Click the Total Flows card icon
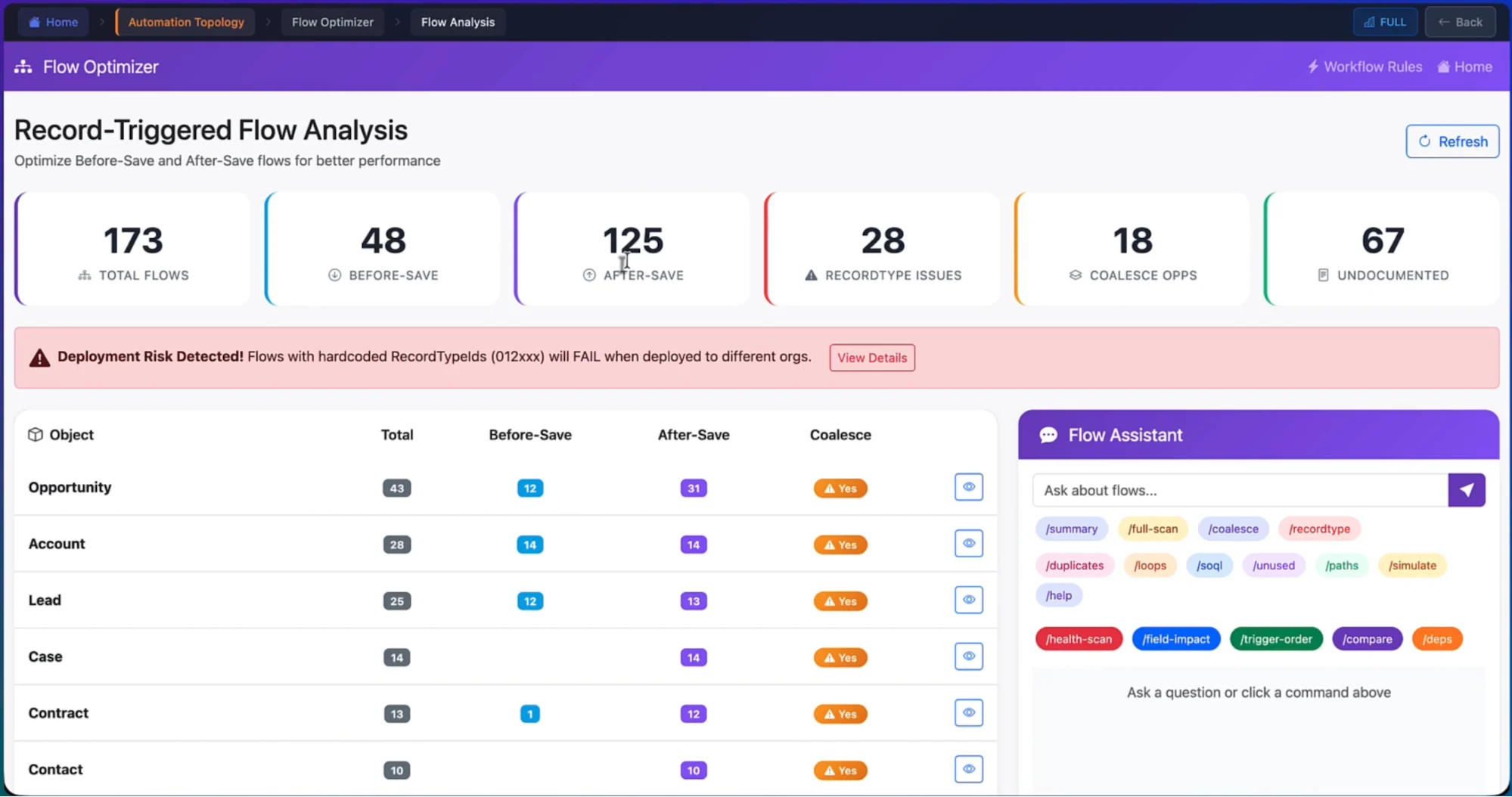The image size is (1512, 797). pos(85,275)
